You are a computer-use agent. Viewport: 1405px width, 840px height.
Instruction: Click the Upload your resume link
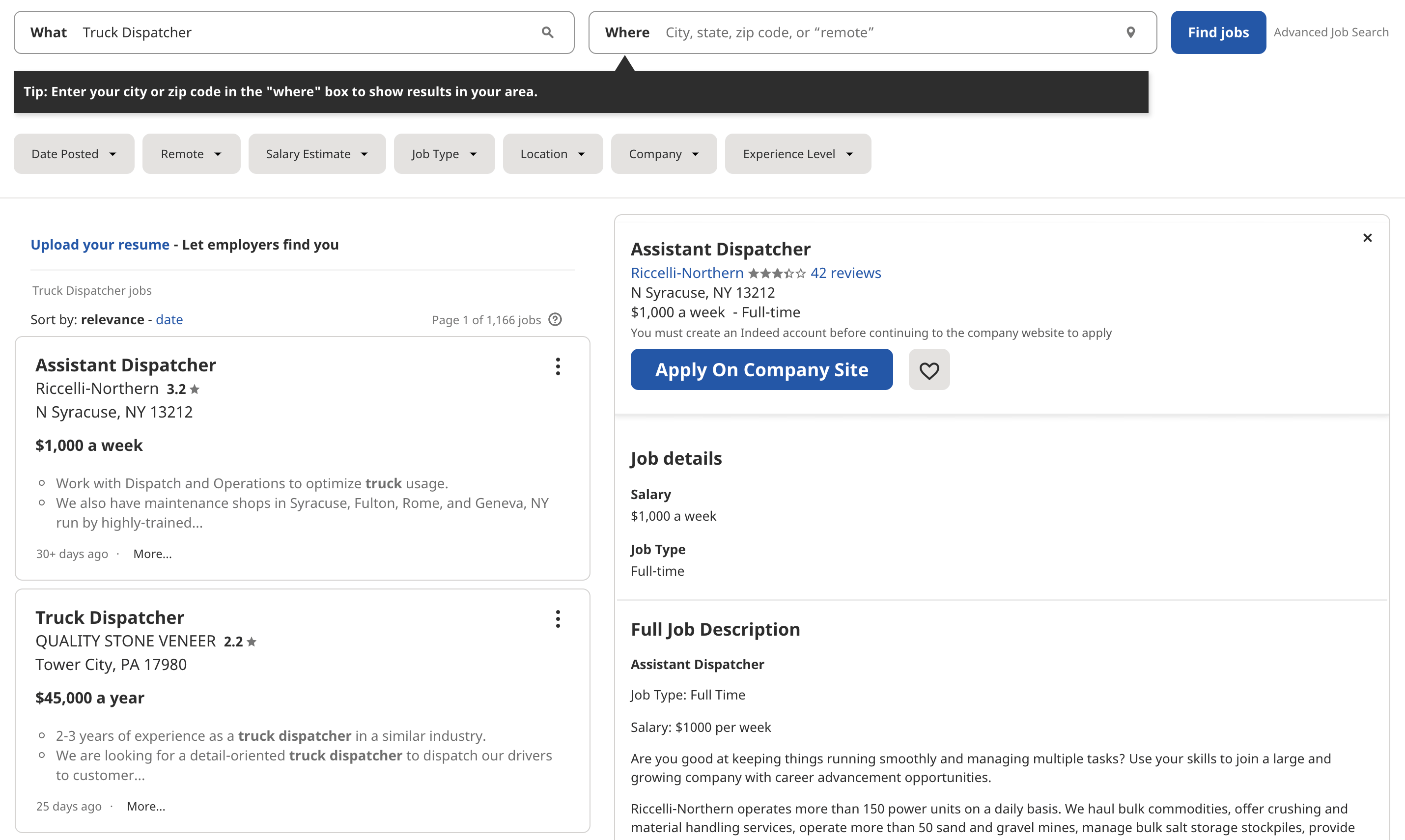pos(100,245)
